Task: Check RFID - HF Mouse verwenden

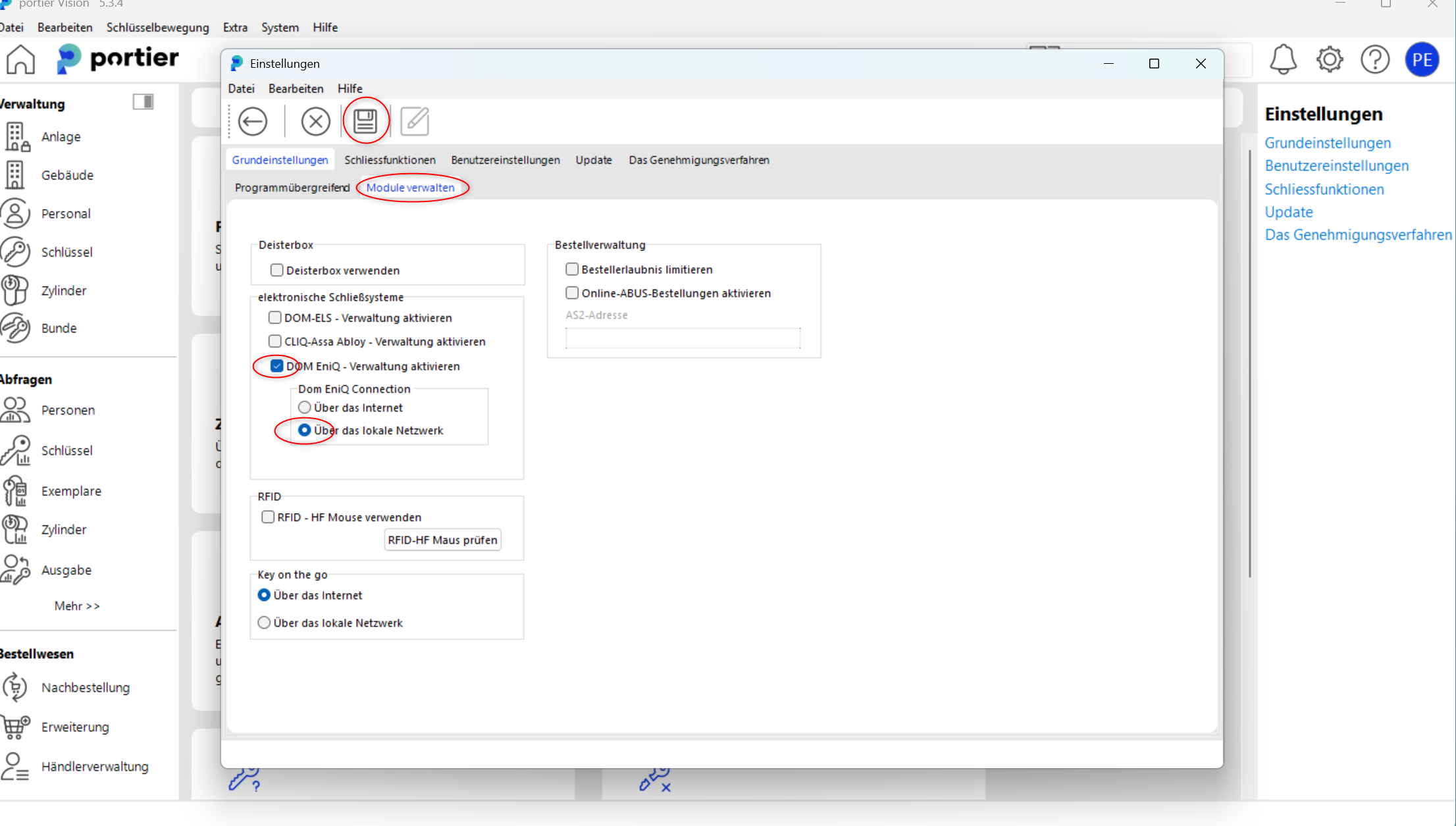Action: click(x=268, y=517)
